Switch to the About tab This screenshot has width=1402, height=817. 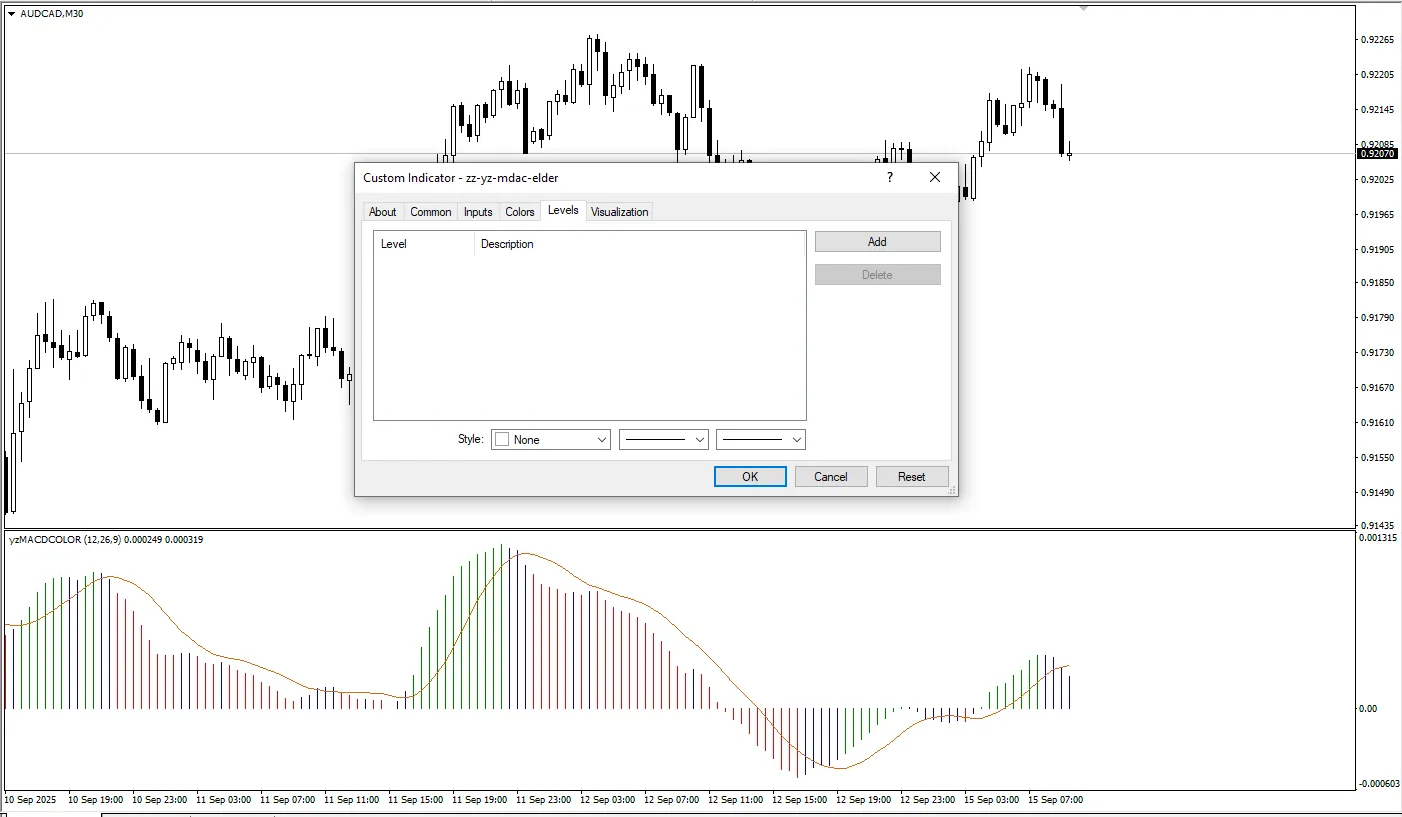point(382,212)
